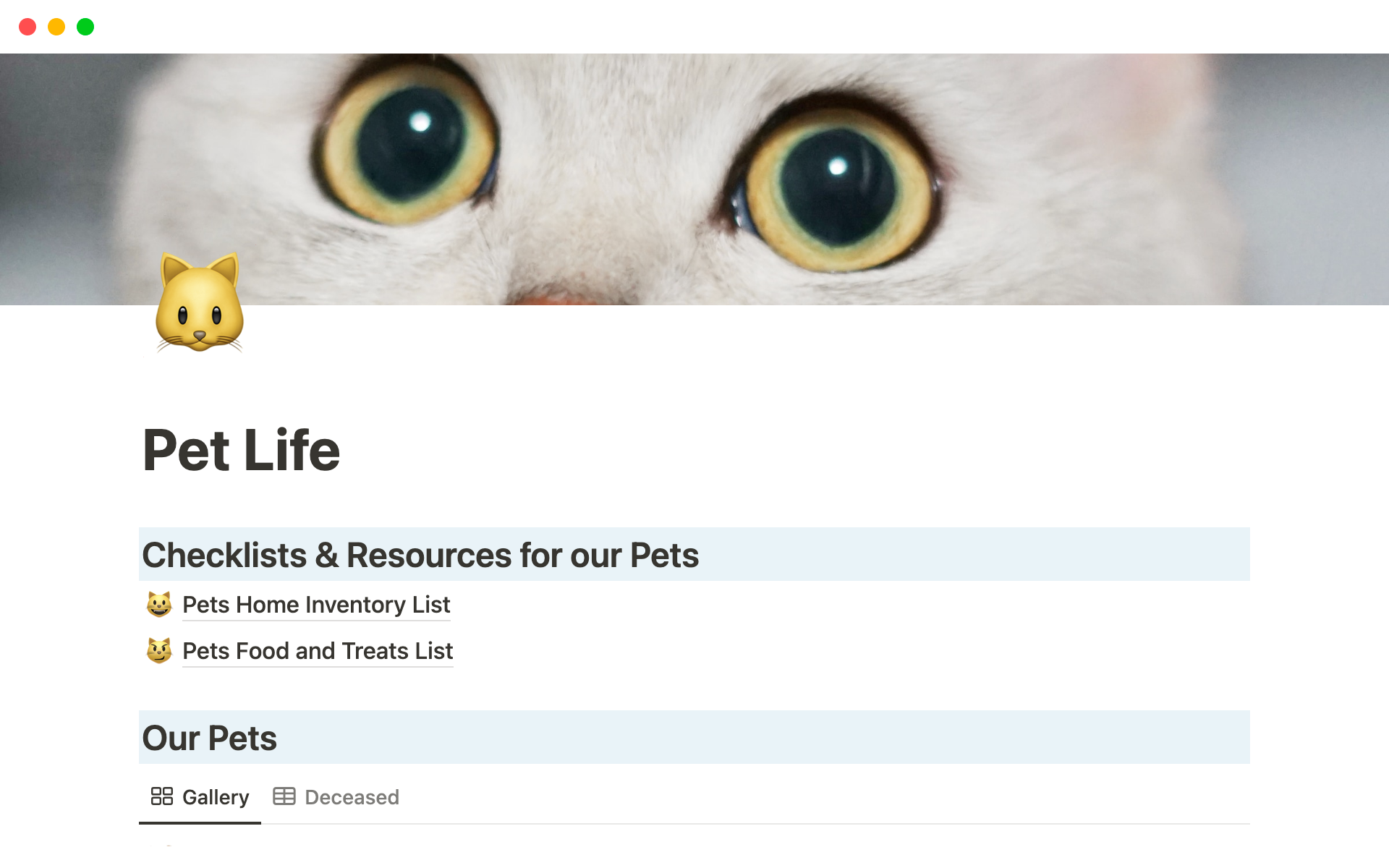Click the Gallery view grid icon
The height and width of the screenshot is (868, 1389).
[161, 796]
